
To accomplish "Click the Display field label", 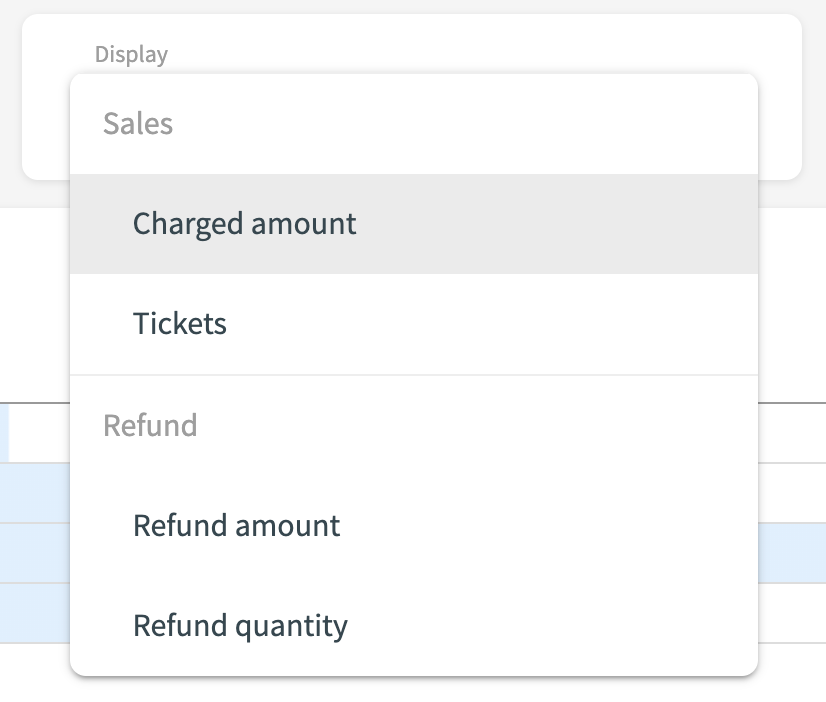I will 131,54.
